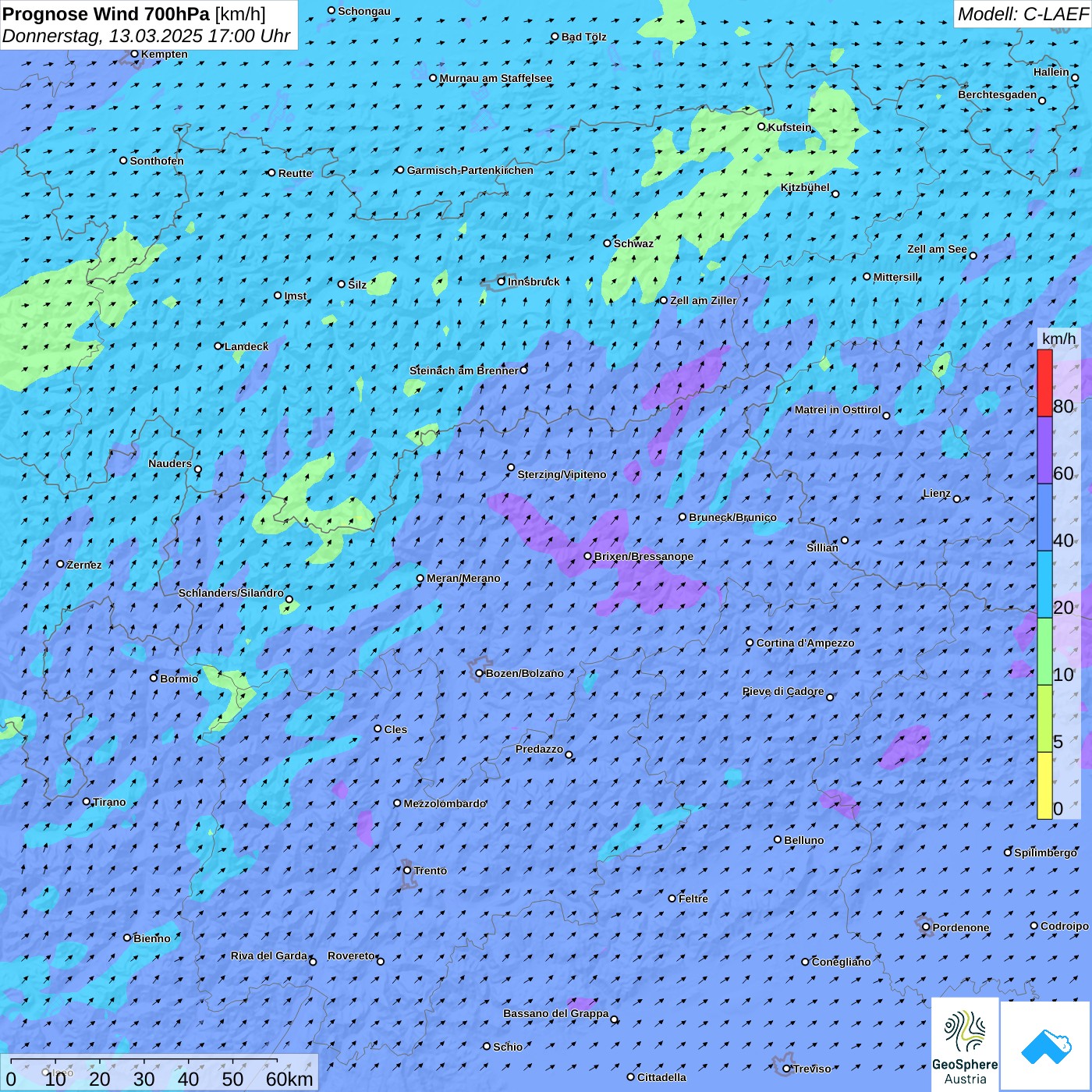This screenshot has height=1092, width=1092.
Task: Click the blue cloud app logo
Action: [1046, 1046]
